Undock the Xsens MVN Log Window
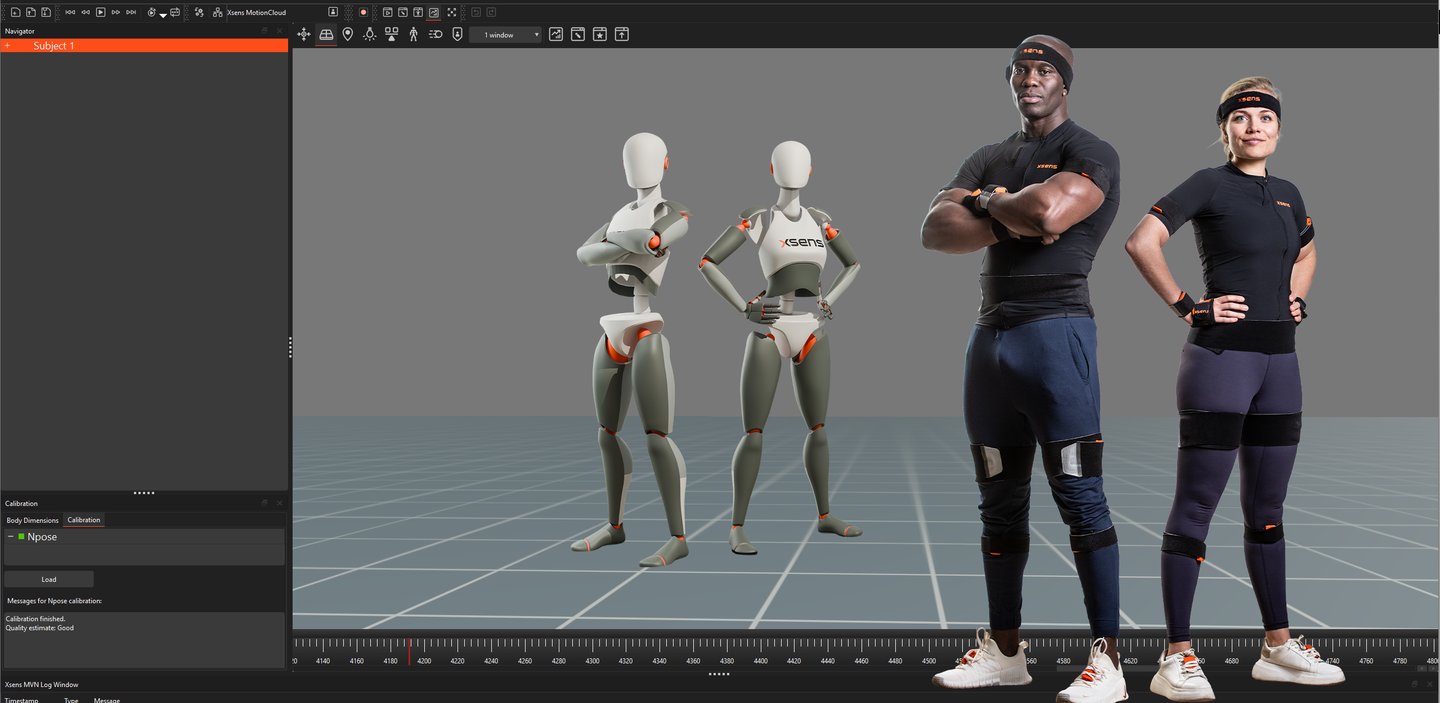Viewport: 1440px width, 703px height. coord(1414,684)
